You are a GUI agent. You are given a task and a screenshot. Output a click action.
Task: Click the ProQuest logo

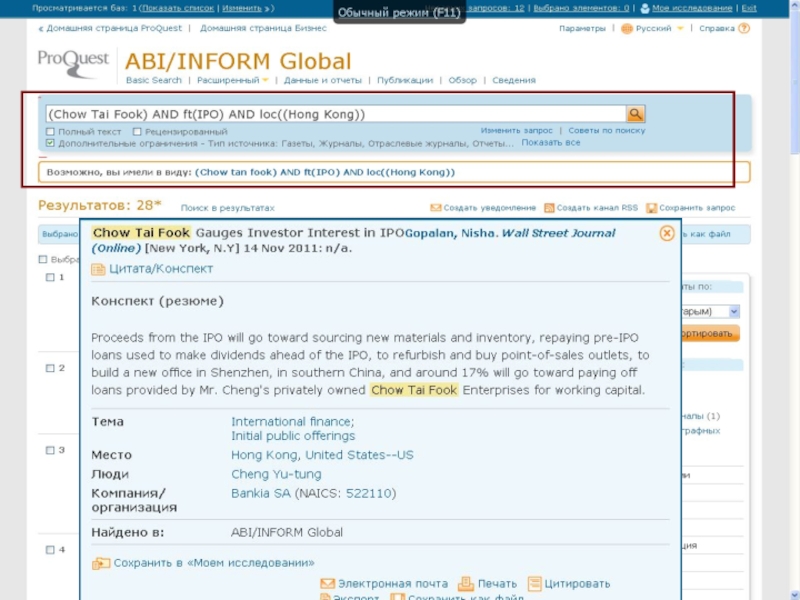pos(73,63)
